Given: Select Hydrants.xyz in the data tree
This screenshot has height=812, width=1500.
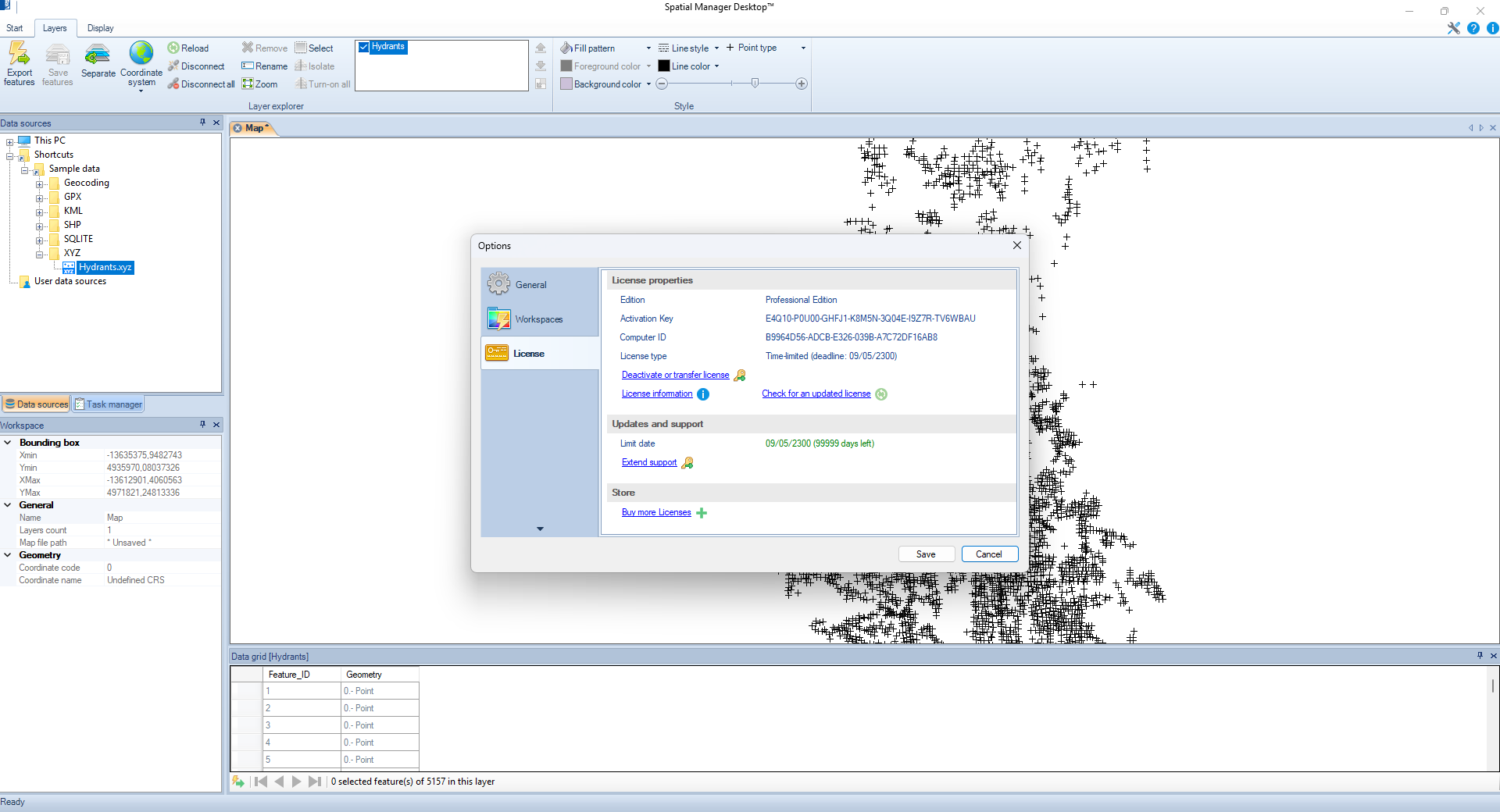Looking at the screenshot, I should tap(105, 267).
